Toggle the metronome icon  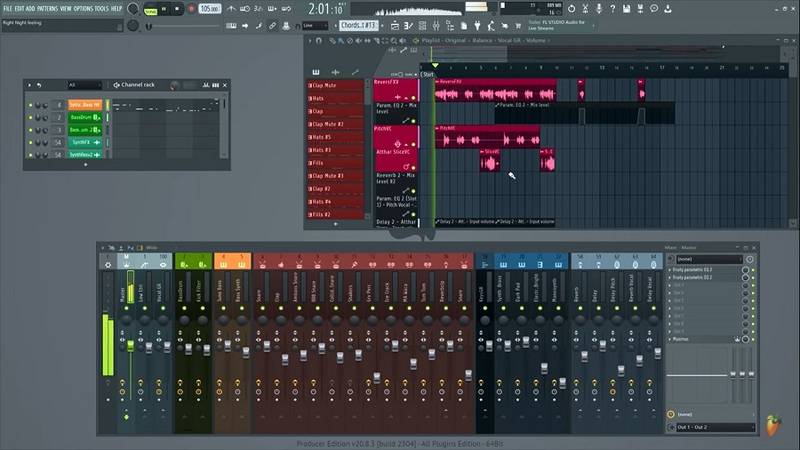click(231, 9)
